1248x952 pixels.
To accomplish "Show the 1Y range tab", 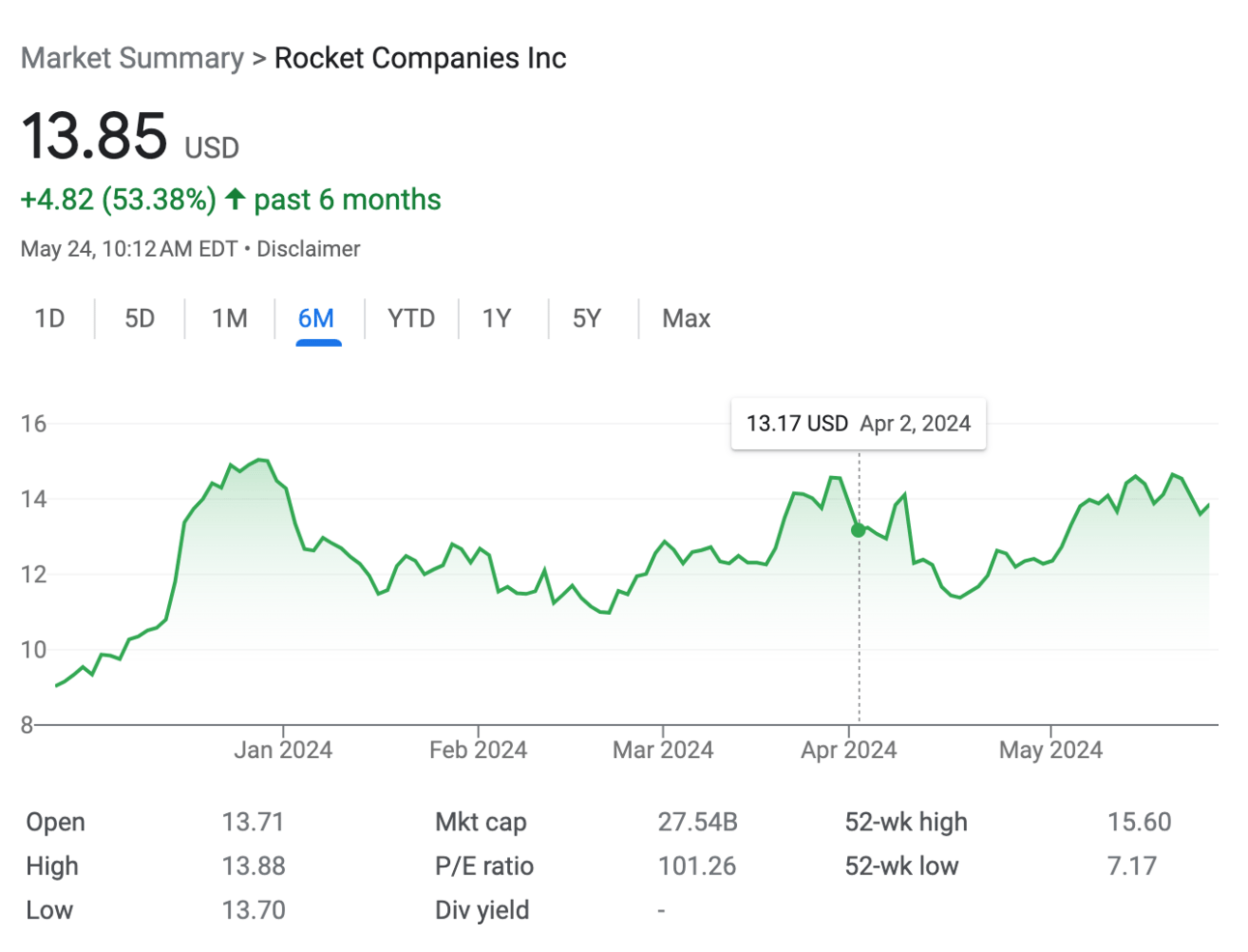I will [x=496, y=319].
